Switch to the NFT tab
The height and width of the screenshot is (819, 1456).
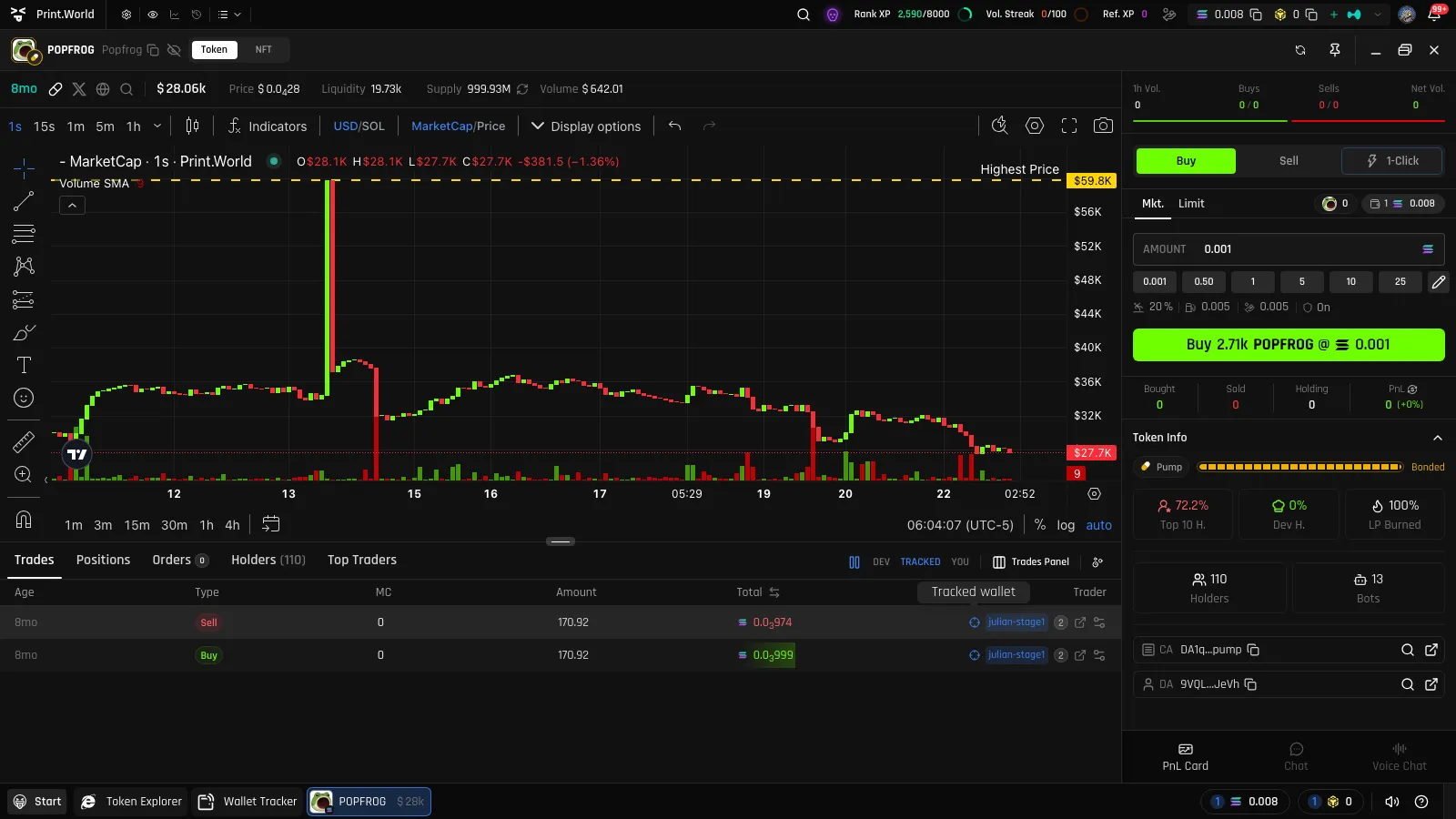tap(263, 50)
